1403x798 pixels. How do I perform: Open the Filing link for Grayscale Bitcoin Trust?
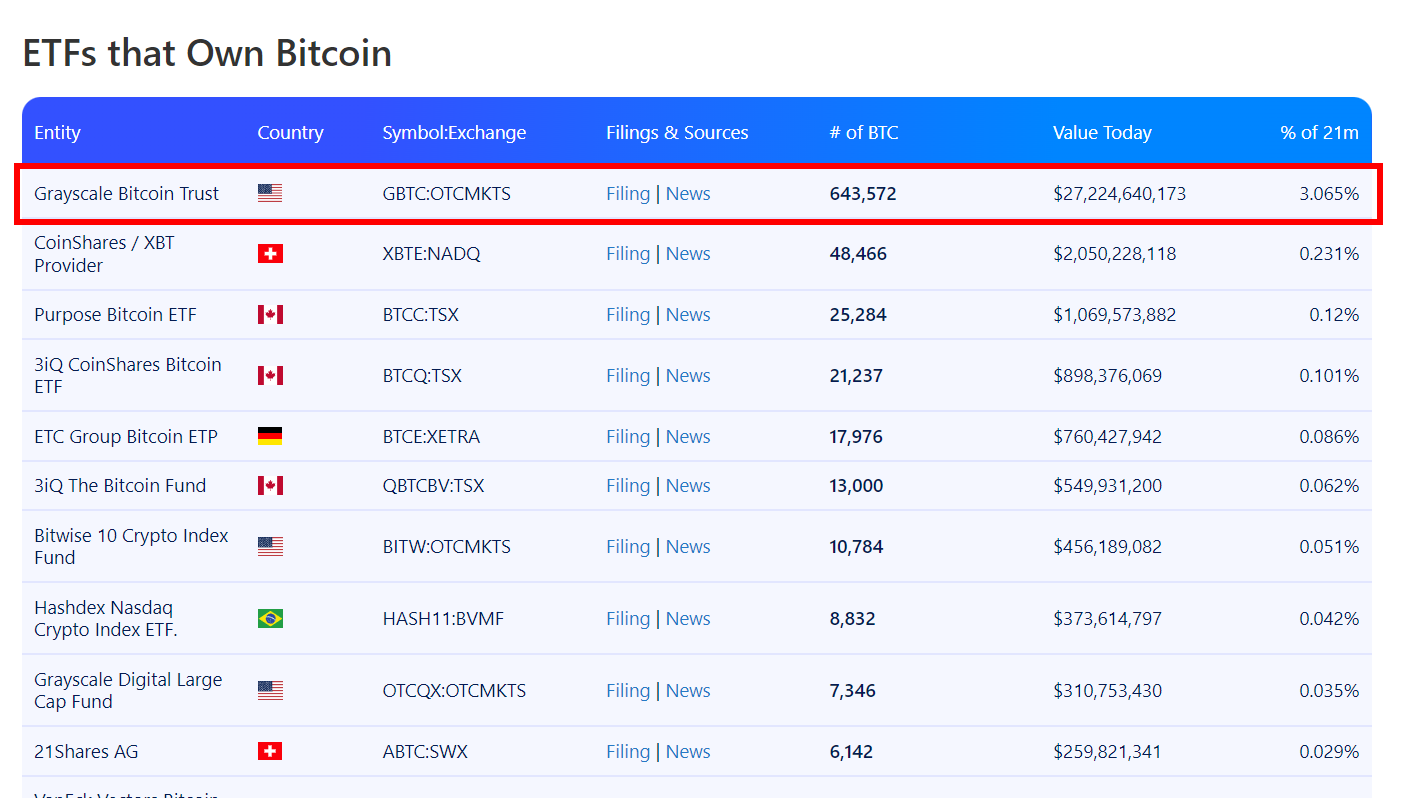(628, 194)
